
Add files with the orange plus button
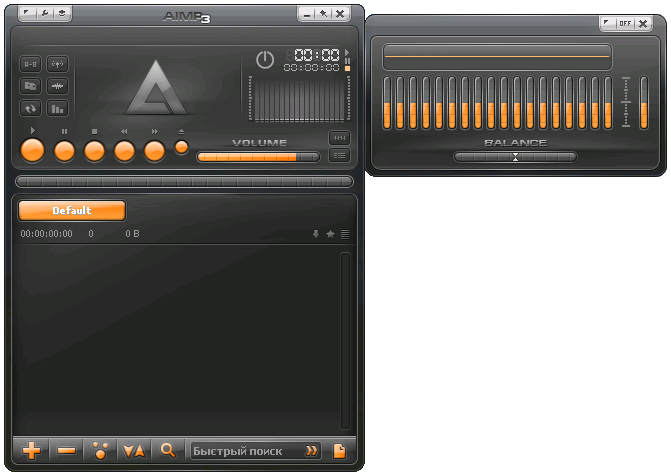point(31,450)
